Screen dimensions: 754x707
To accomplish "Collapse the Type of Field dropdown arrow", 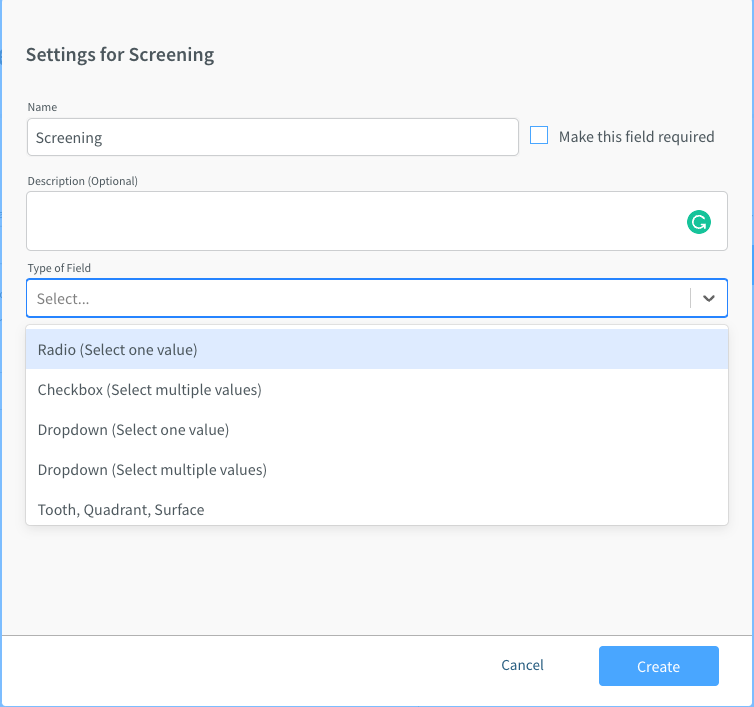I will point(708,298).
